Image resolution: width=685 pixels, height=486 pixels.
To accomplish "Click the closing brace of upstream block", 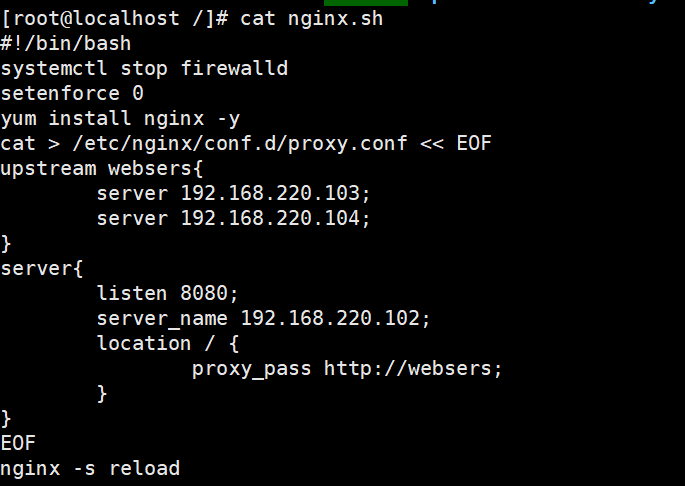I will [6, 244].
